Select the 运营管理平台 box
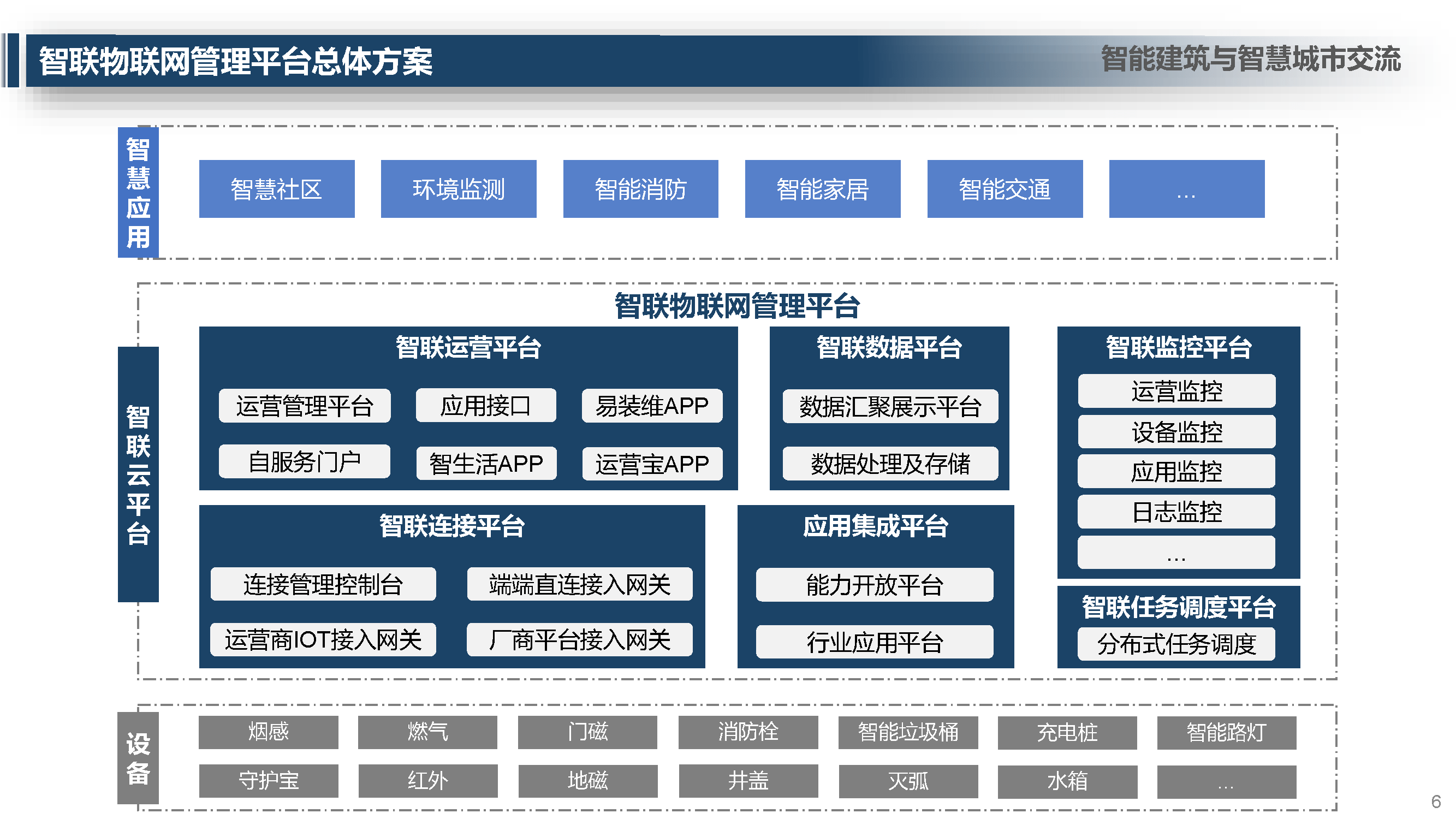Screen dimensions: 1456x819 305,406
